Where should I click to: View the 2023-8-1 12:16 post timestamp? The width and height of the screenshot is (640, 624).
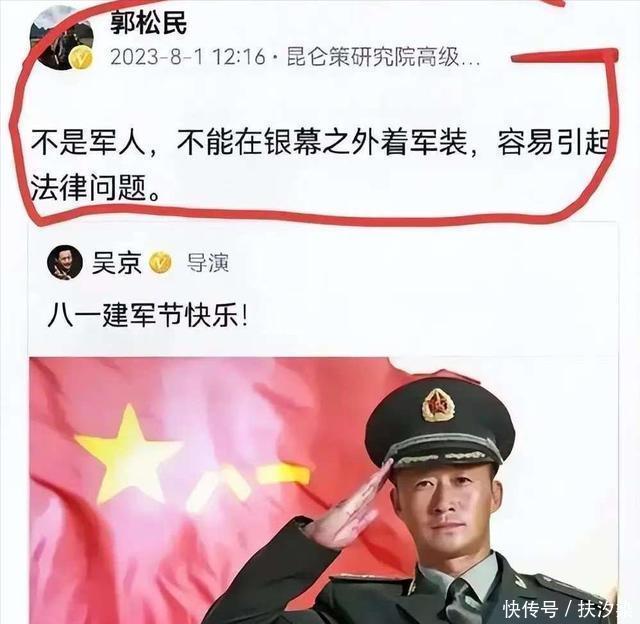(x=187, y=57)
